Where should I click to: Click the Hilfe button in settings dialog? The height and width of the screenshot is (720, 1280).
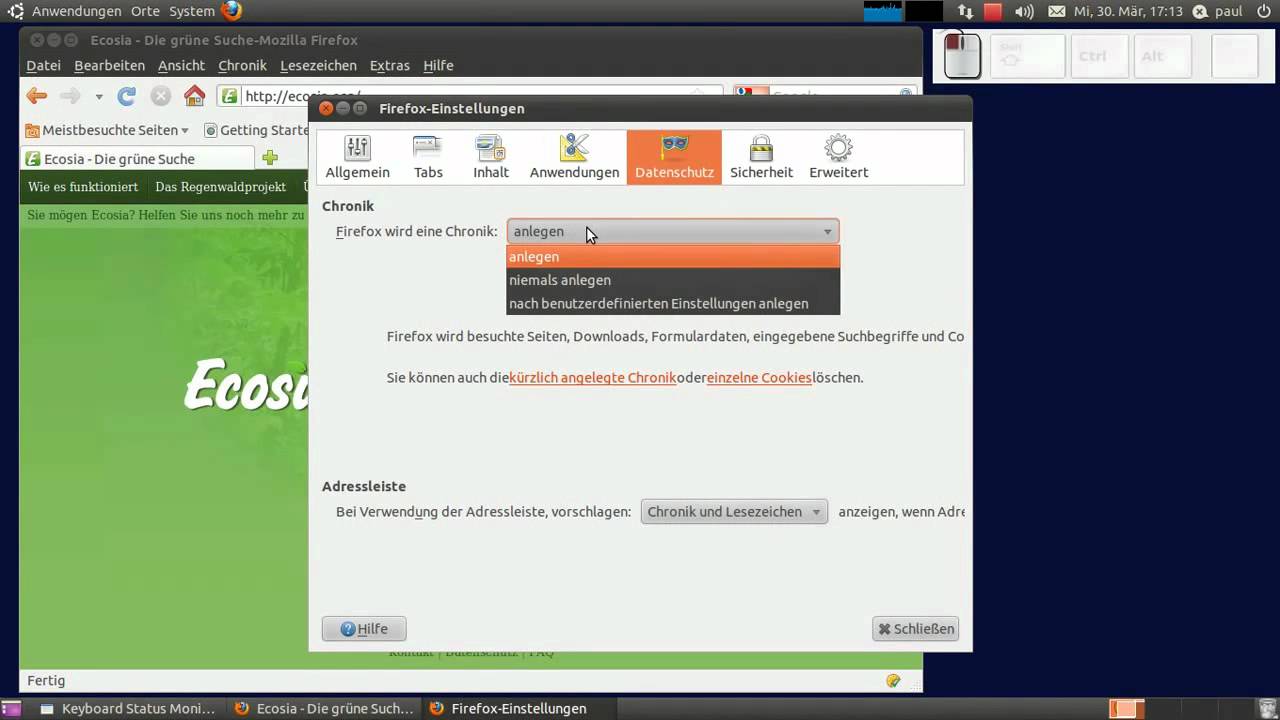click(x=364, y=629)
